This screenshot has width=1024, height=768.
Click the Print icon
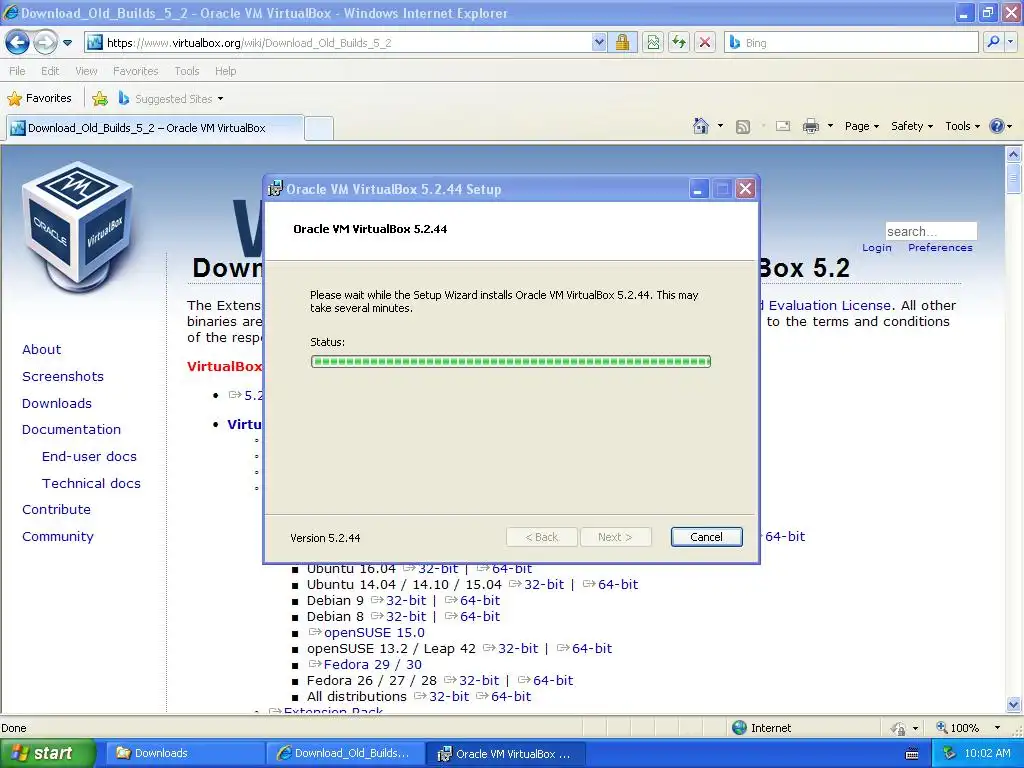[810, 126]
